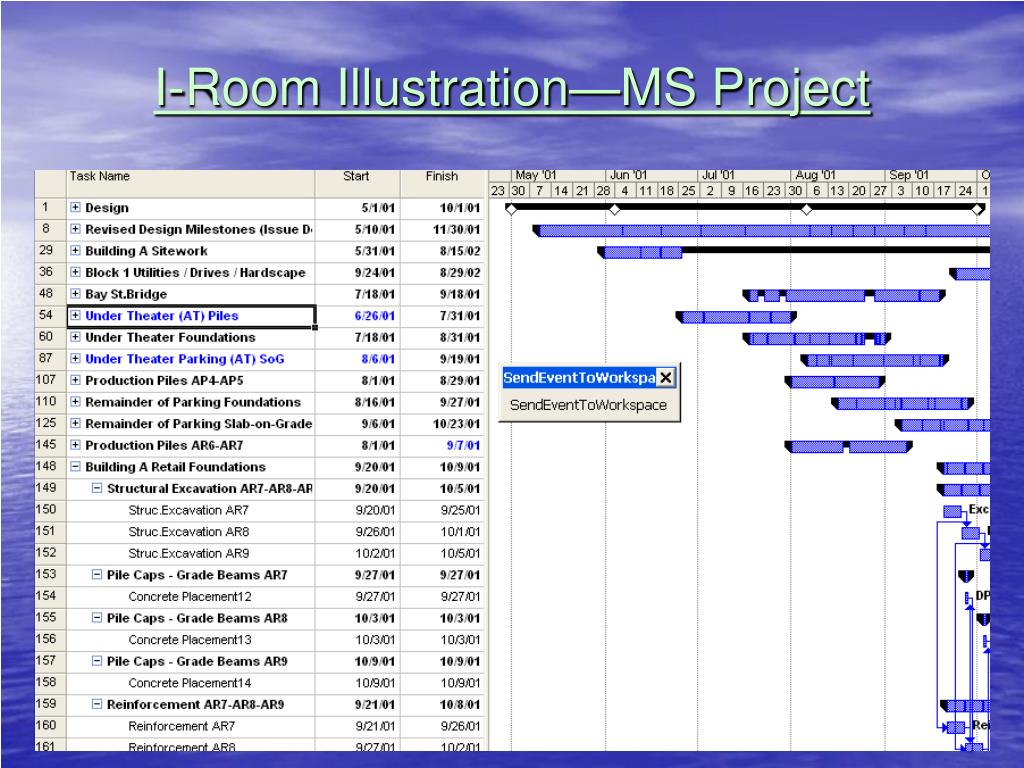This screenshot has height=768, width=1024.
Task: Click the 8/6/01 start date cell
Action: pos(357,359)
